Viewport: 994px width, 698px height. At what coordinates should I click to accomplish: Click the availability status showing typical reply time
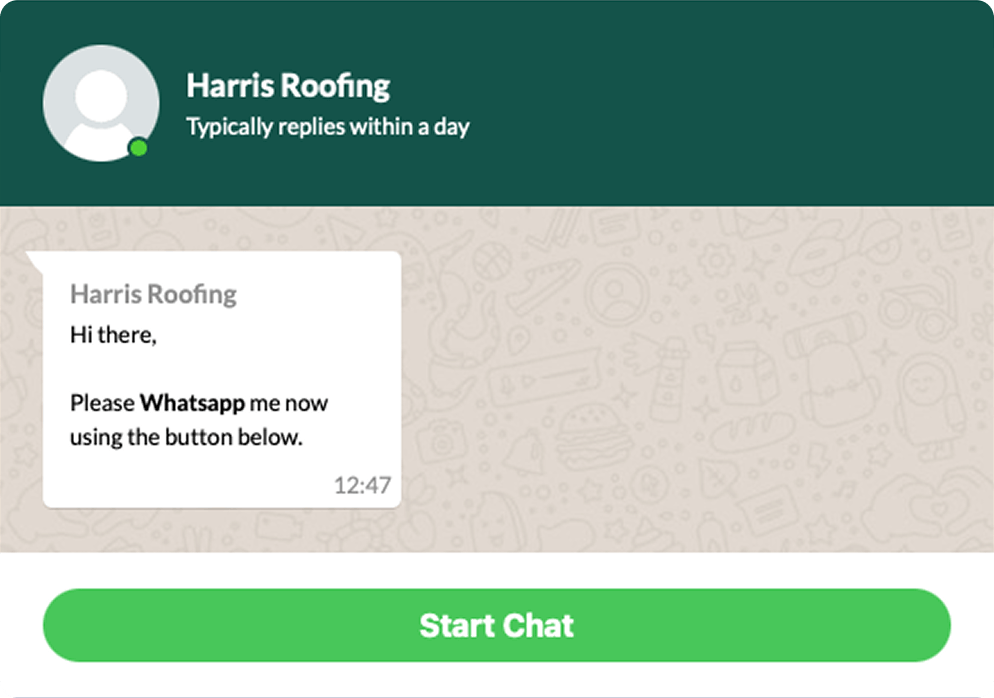coord(327,127)
